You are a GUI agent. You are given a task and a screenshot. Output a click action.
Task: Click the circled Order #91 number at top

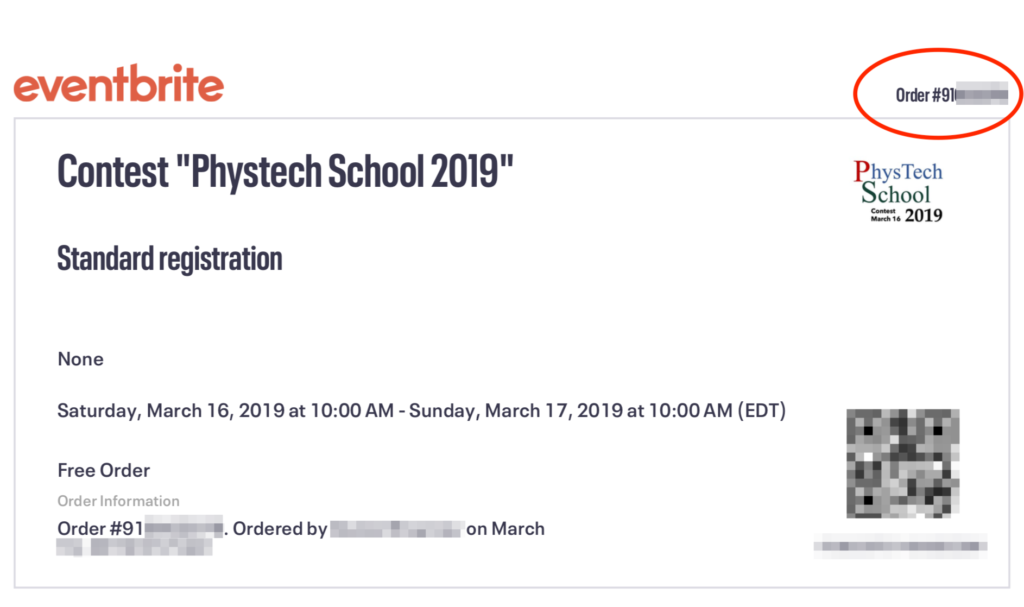pyautogui.click(x=952, y=95)
